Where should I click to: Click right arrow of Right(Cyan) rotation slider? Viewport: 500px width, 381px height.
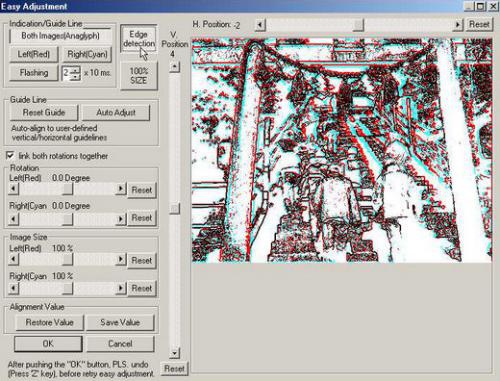(121, 219)
